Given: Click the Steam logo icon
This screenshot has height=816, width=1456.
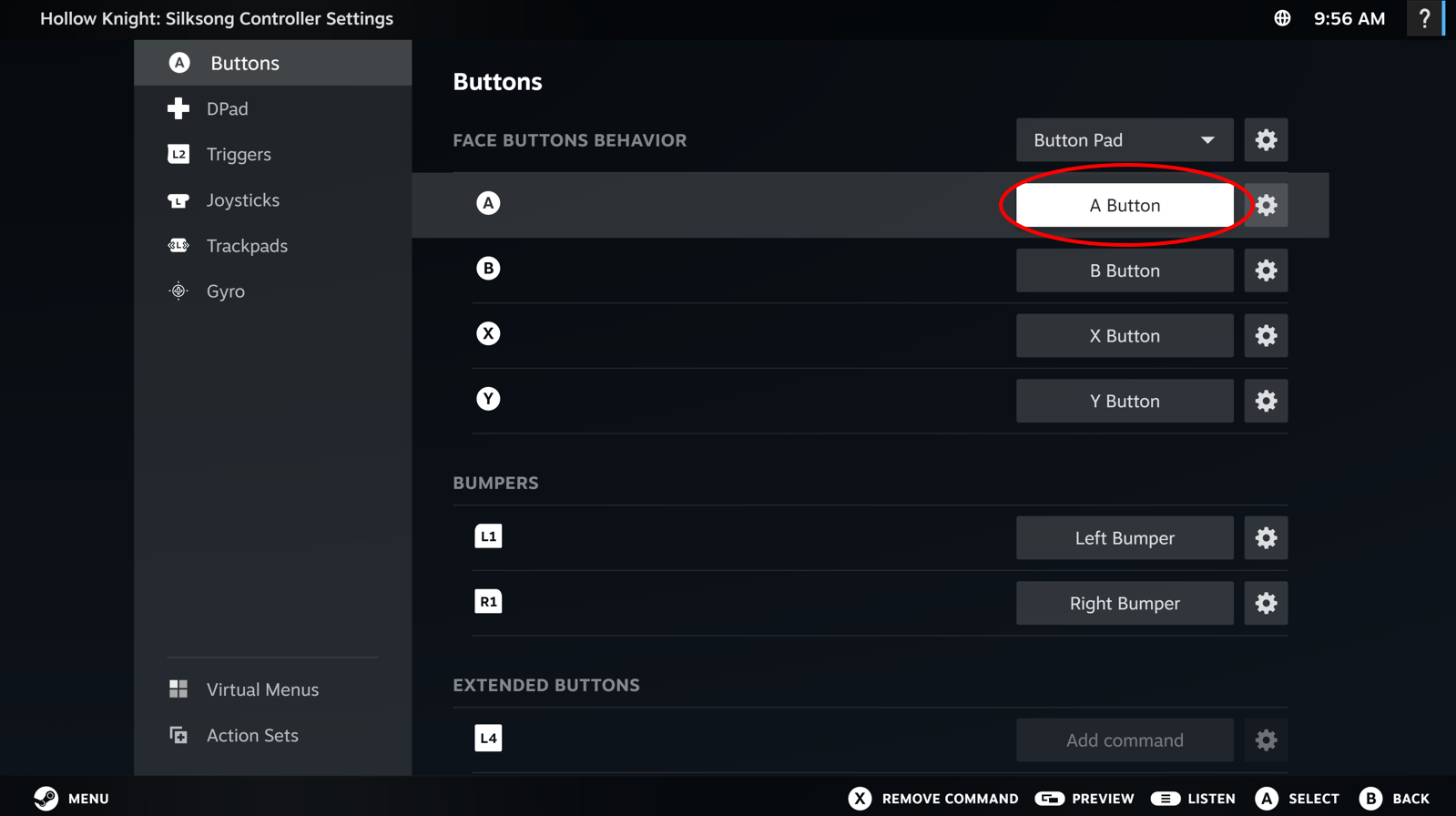Looking at the screenshot, I should [x=46, y=799].
